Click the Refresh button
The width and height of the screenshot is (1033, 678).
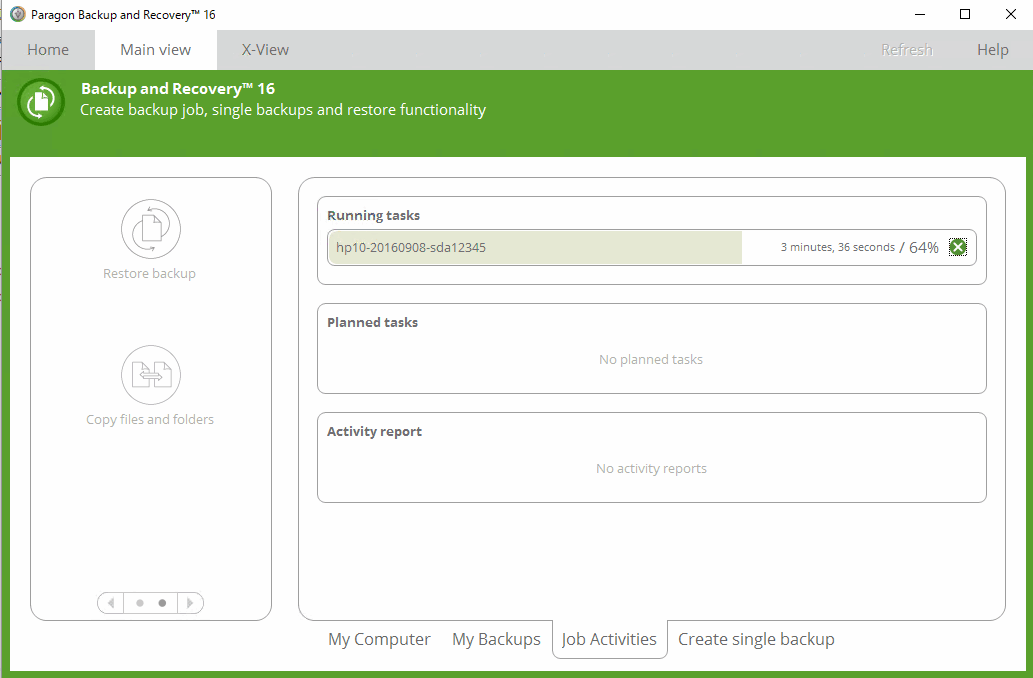tap(907, 50)
